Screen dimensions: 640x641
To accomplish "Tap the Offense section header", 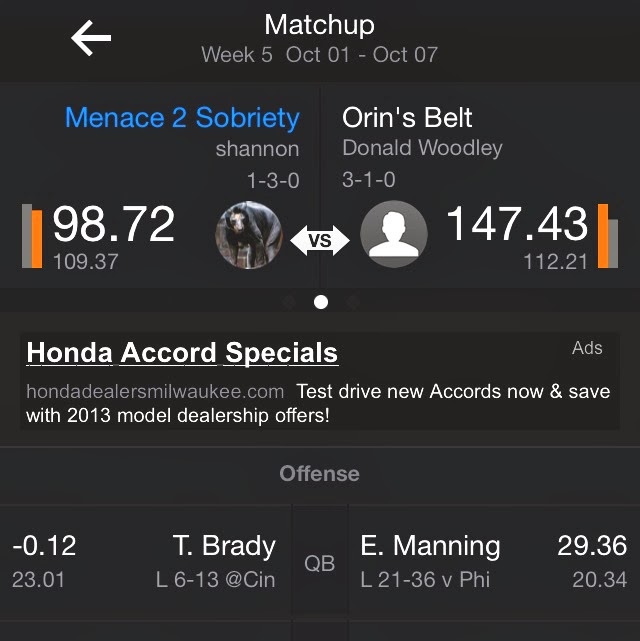I will (320, 474).
